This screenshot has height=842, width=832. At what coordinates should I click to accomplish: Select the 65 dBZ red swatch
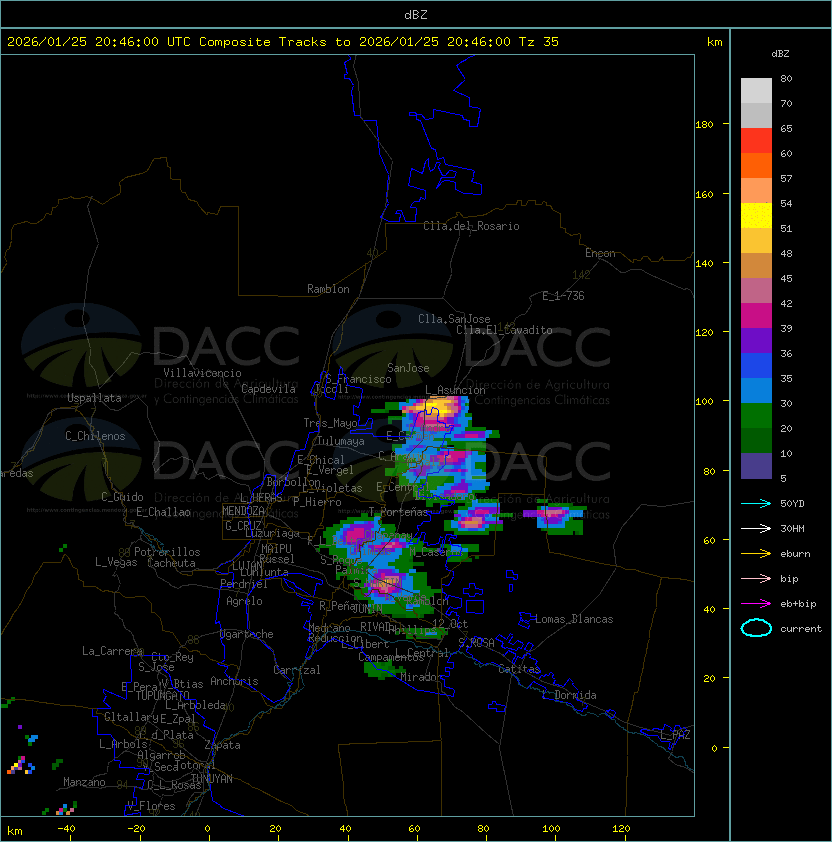(756, 140)
